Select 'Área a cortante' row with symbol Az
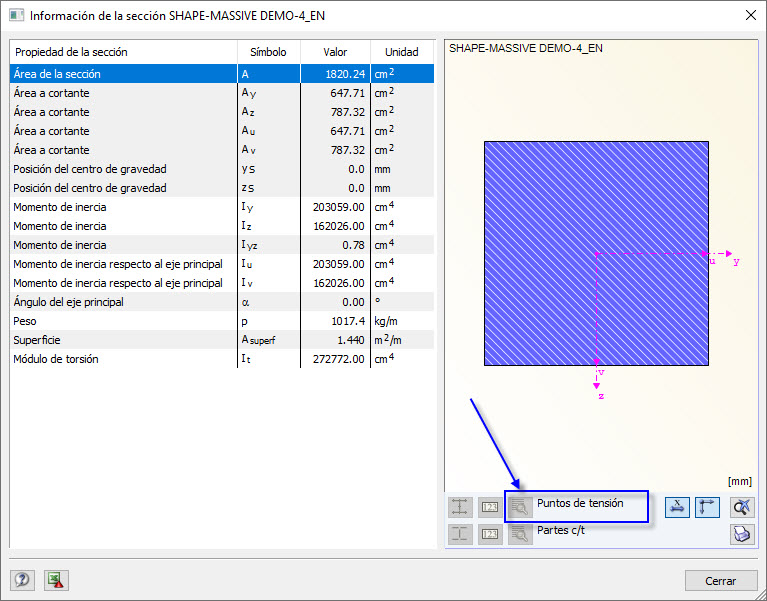This screenshot has height=601, width=767. coord(222,112)
